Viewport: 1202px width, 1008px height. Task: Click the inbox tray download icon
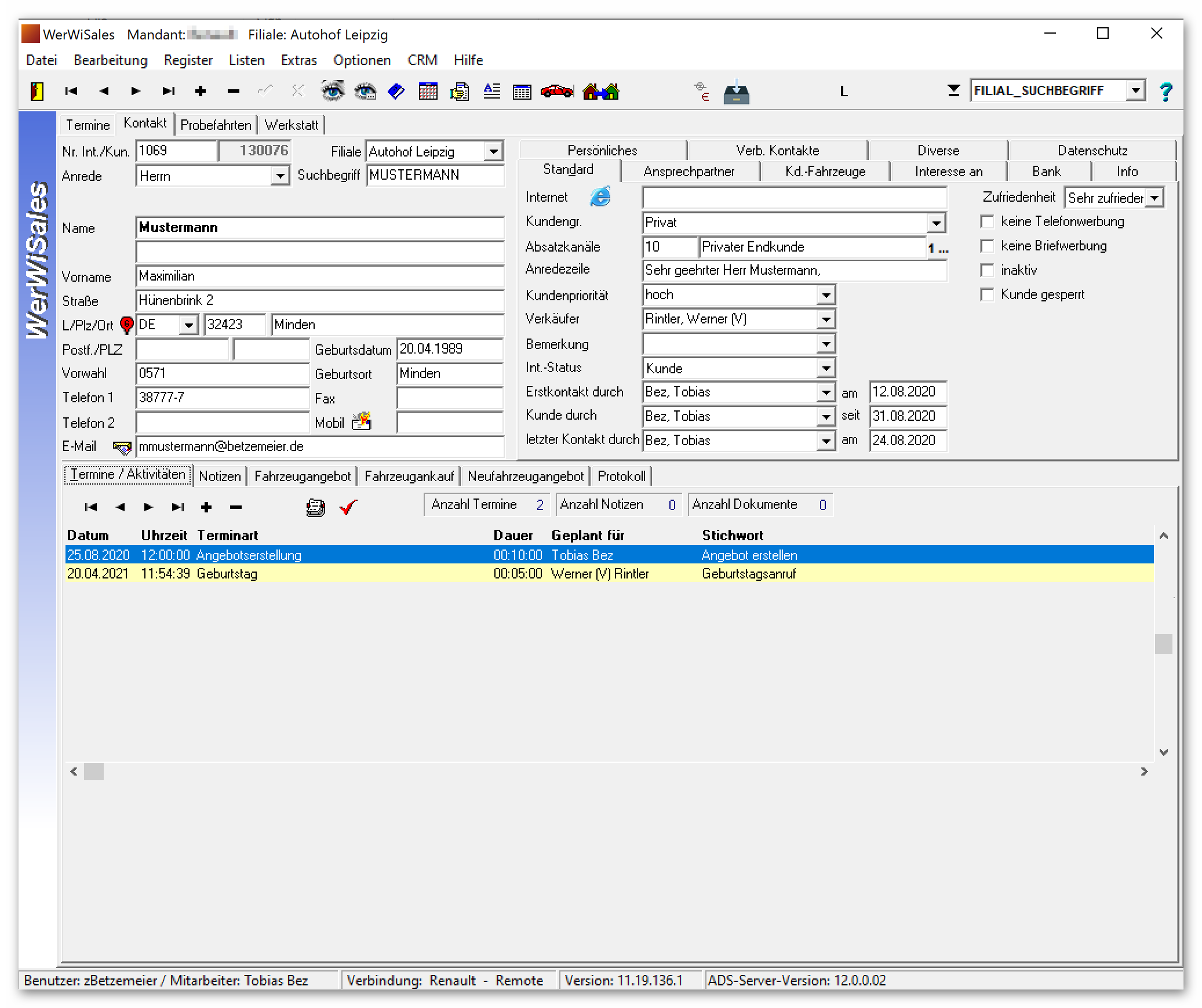736,91
